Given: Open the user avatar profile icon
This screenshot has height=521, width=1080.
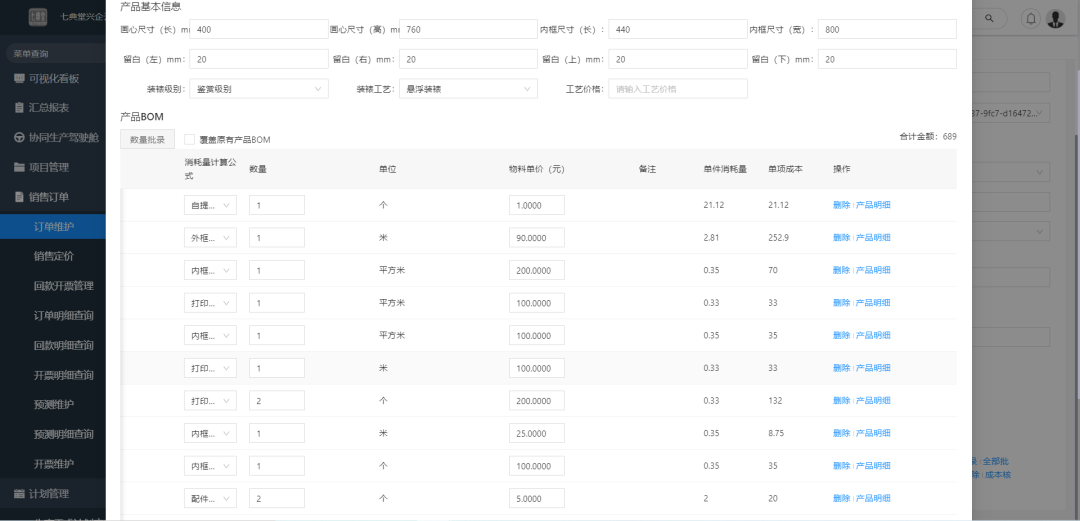Looking at the screenshot, I should [1055, 19].
